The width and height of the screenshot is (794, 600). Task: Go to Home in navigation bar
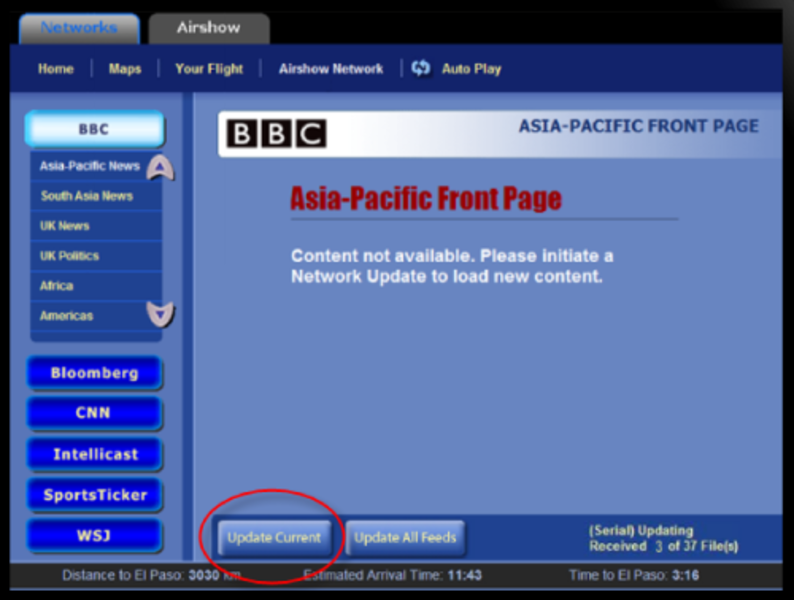click(56, 69)
